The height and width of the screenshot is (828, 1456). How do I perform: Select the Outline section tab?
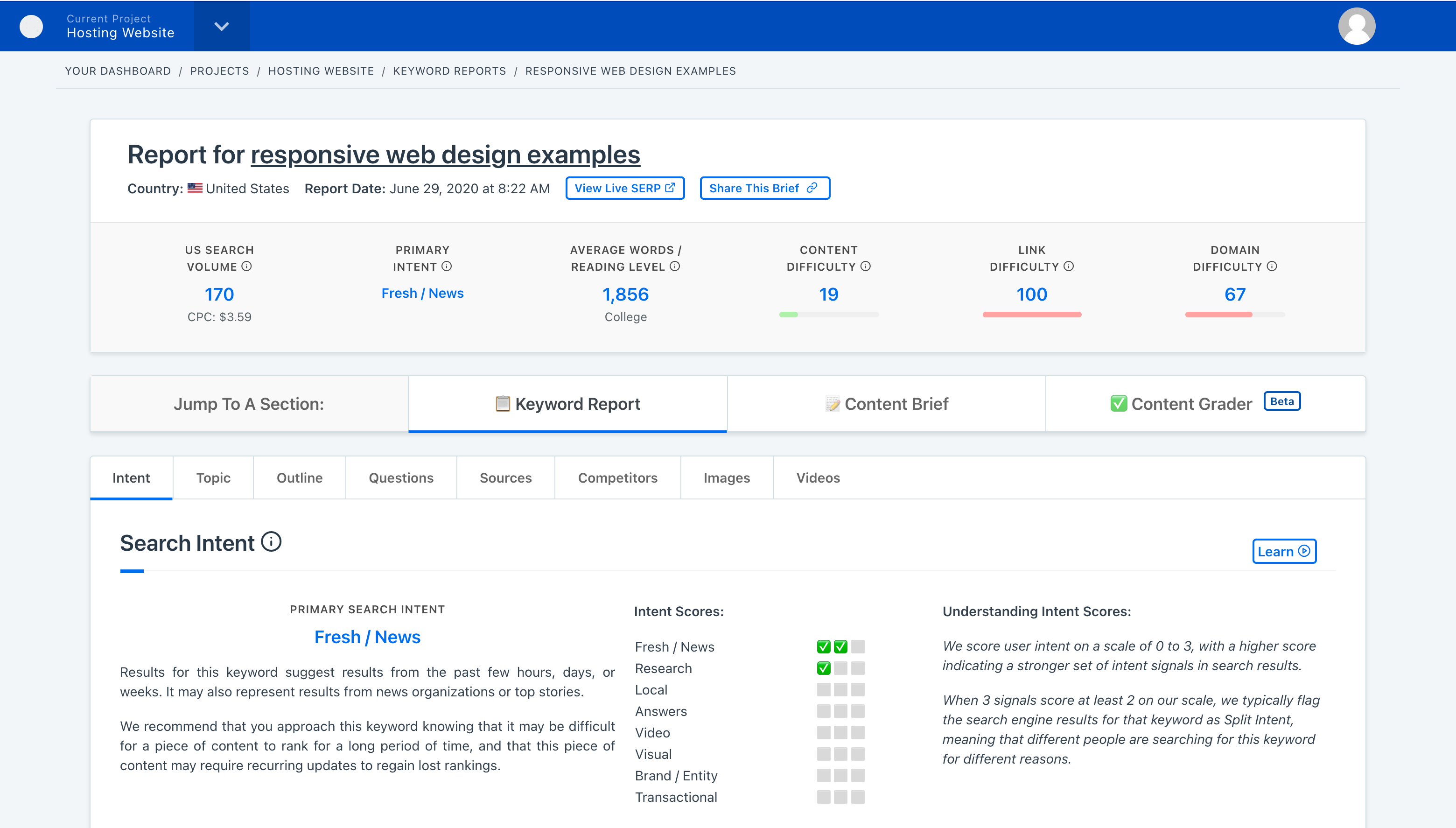[300, 478]
